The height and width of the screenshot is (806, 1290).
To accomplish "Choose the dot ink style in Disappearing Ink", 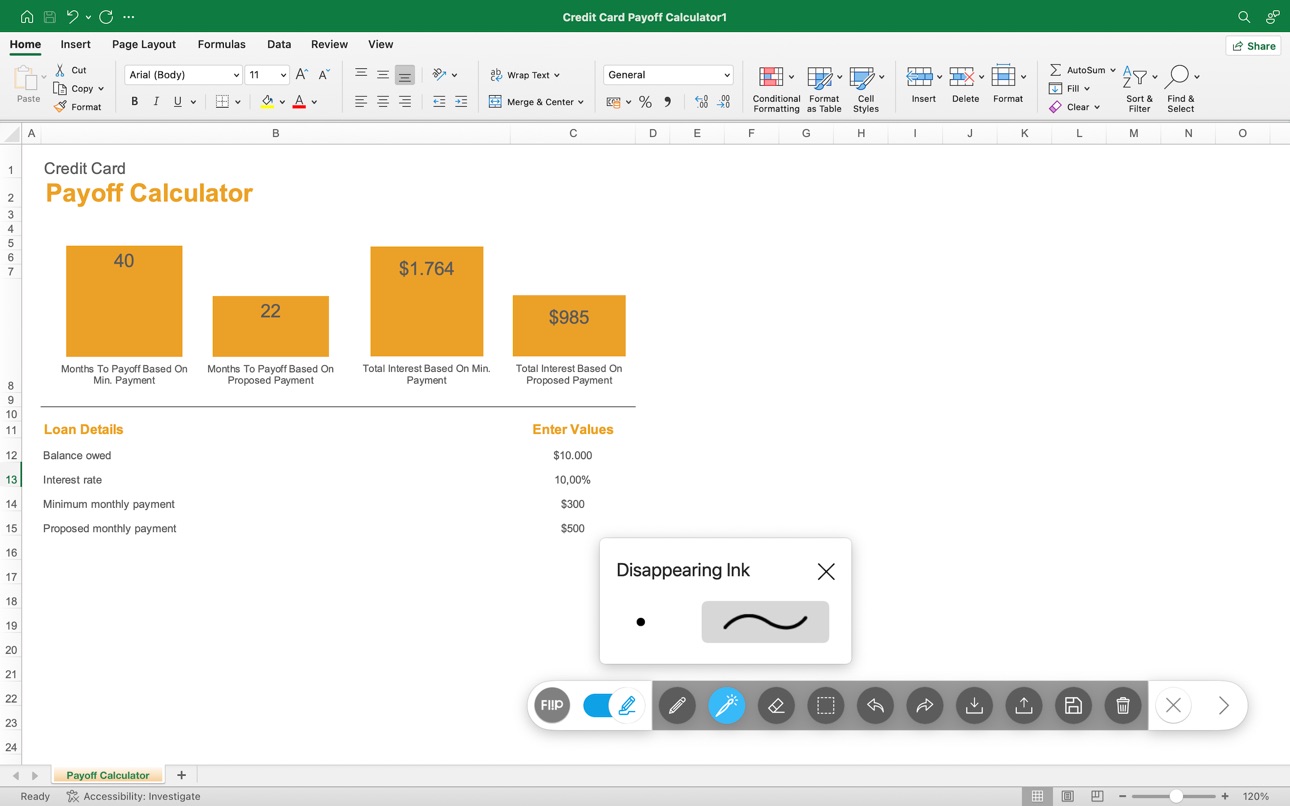I will pyautogui.click(x=641, y=622).
